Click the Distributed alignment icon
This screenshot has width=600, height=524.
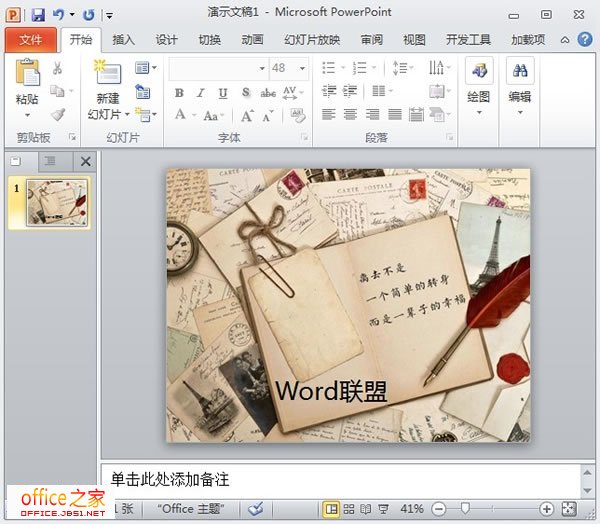point(416,114)
